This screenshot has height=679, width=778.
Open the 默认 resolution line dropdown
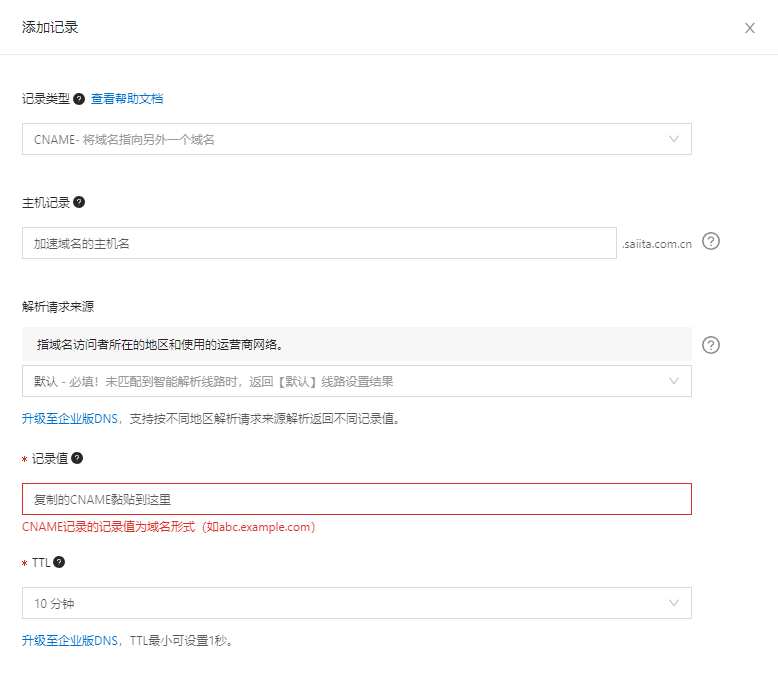click(x=356, y=381)
